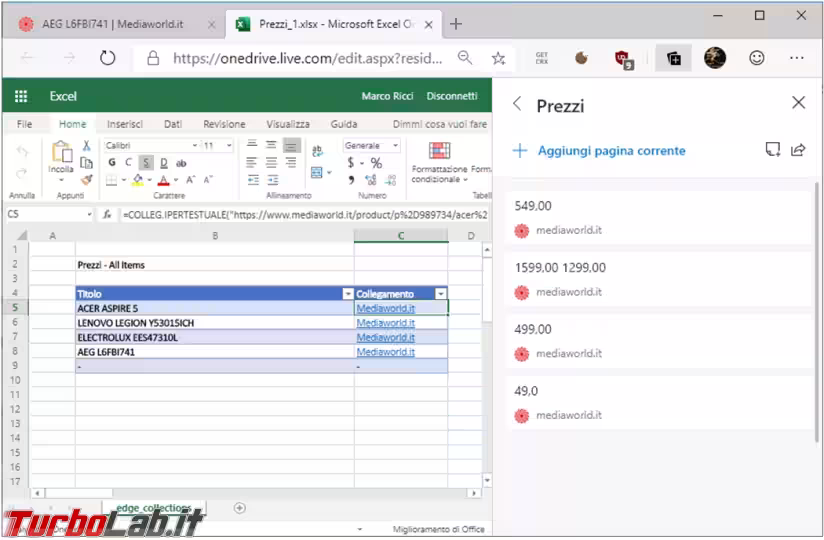
Task: Center text horizontally
Action: pyautogui.click(x=271, y=163)
